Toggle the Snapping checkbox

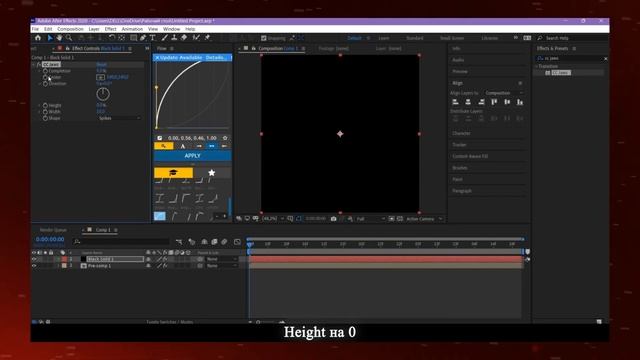(264, 38)
